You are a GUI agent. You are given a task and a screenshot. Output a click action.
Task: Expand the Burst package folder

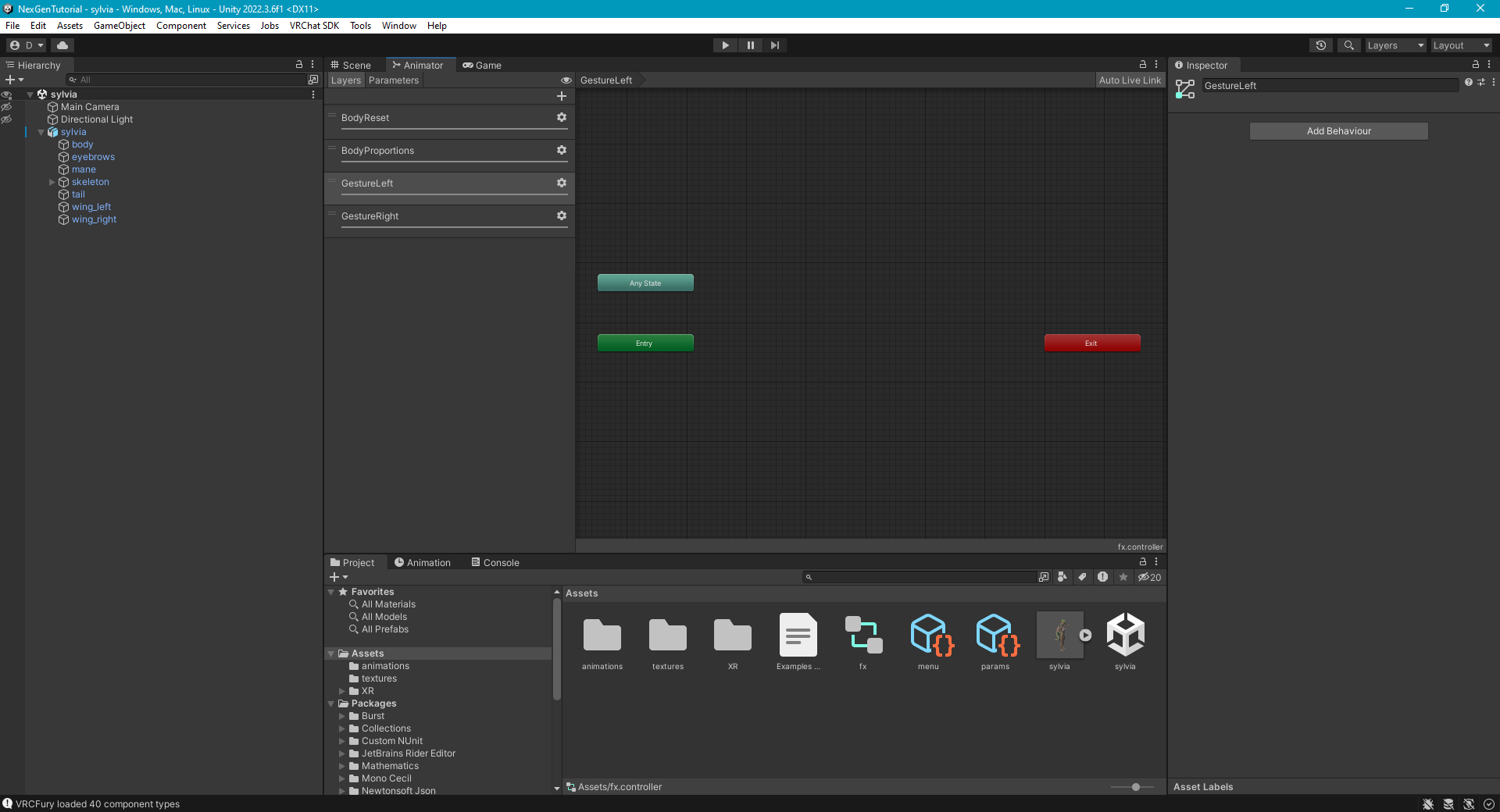point(342,716)
